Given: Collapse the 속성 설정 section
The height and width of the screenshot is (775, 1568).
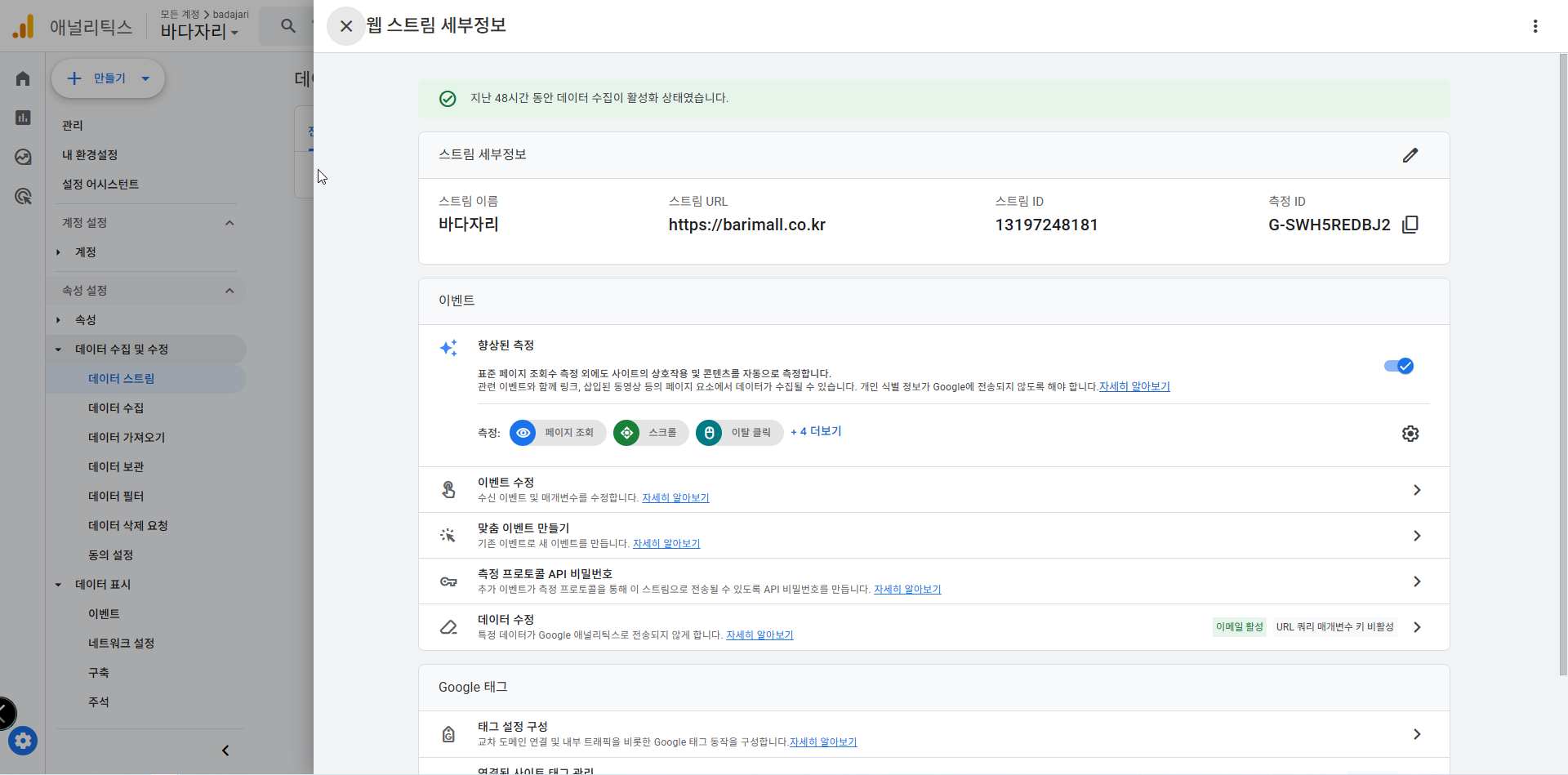Looking at the screenshot, I should 229,291.
